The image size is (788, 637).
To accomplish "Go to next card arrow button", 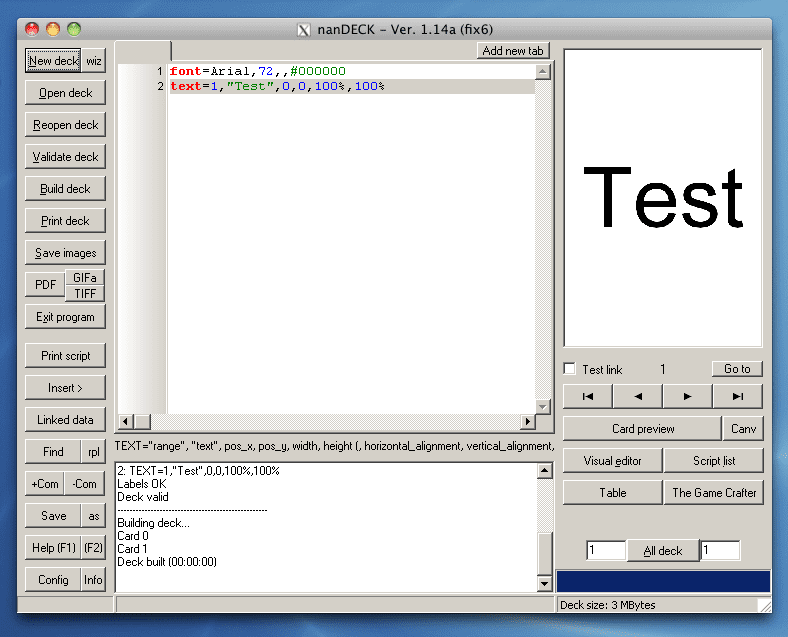I will 687,396.
